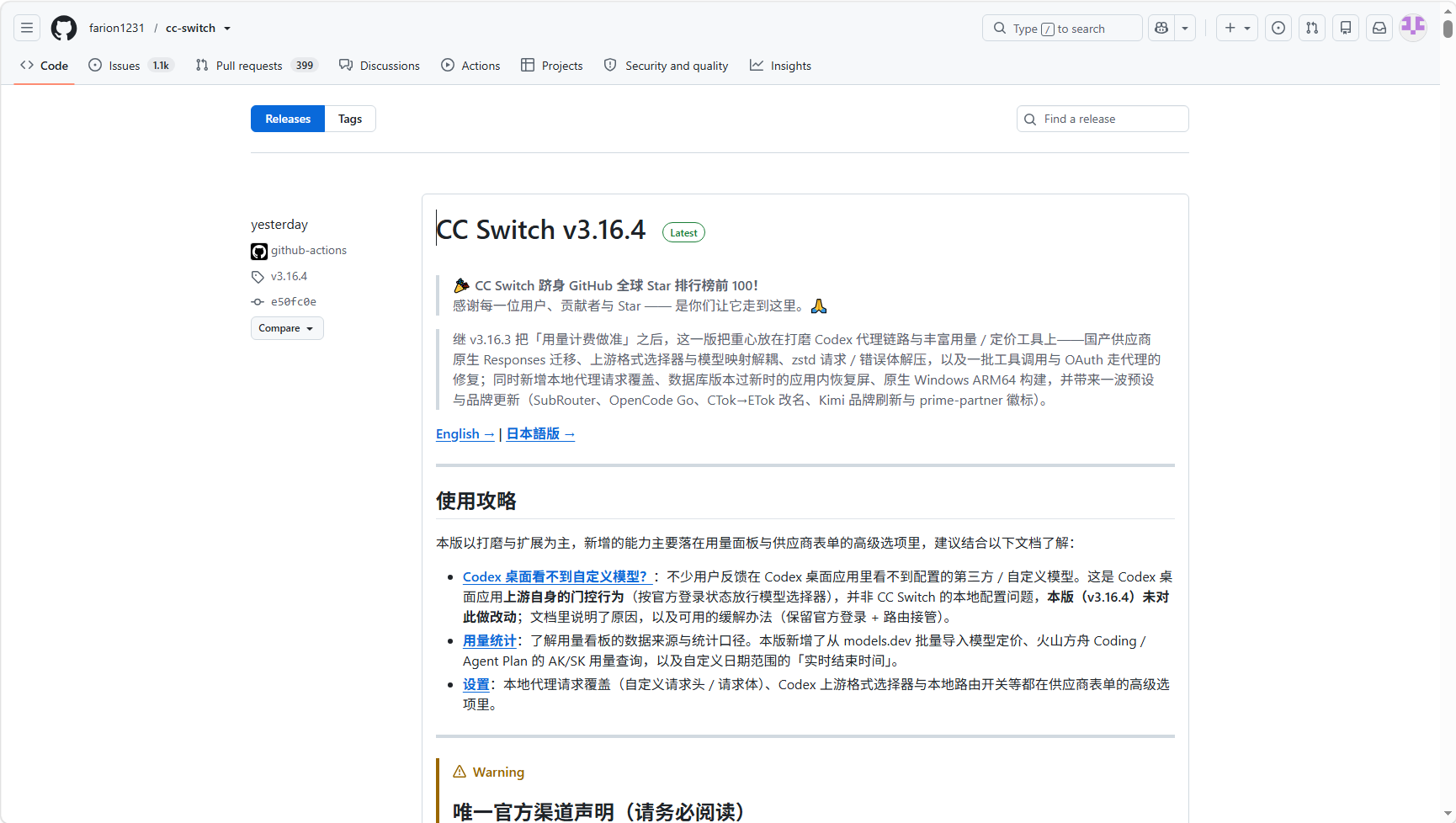Open the github-actions author link
The height and width of the screenshot is (823, 1456).
309,251
